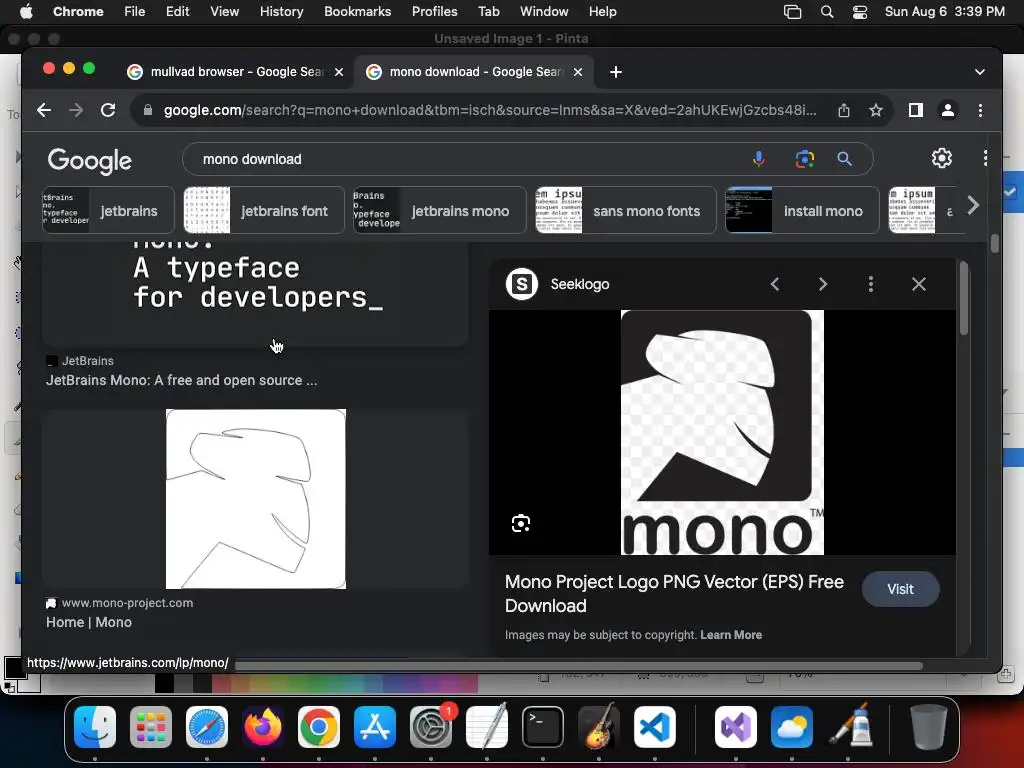This screenshot has width=1024, height=768.
Task: Select the mono download Google Search tab
Action: tap(474, 72)
